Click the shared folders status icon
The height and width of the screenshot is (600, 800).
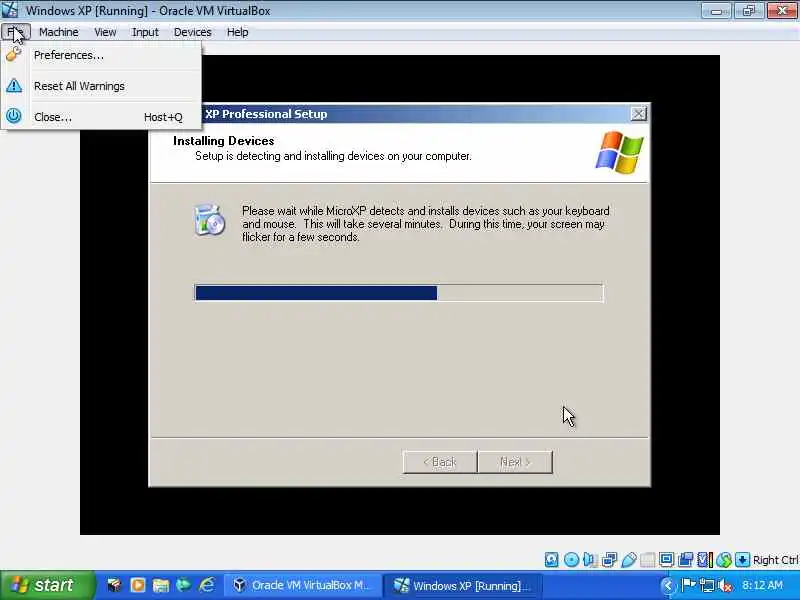click(x=647, y=560)
